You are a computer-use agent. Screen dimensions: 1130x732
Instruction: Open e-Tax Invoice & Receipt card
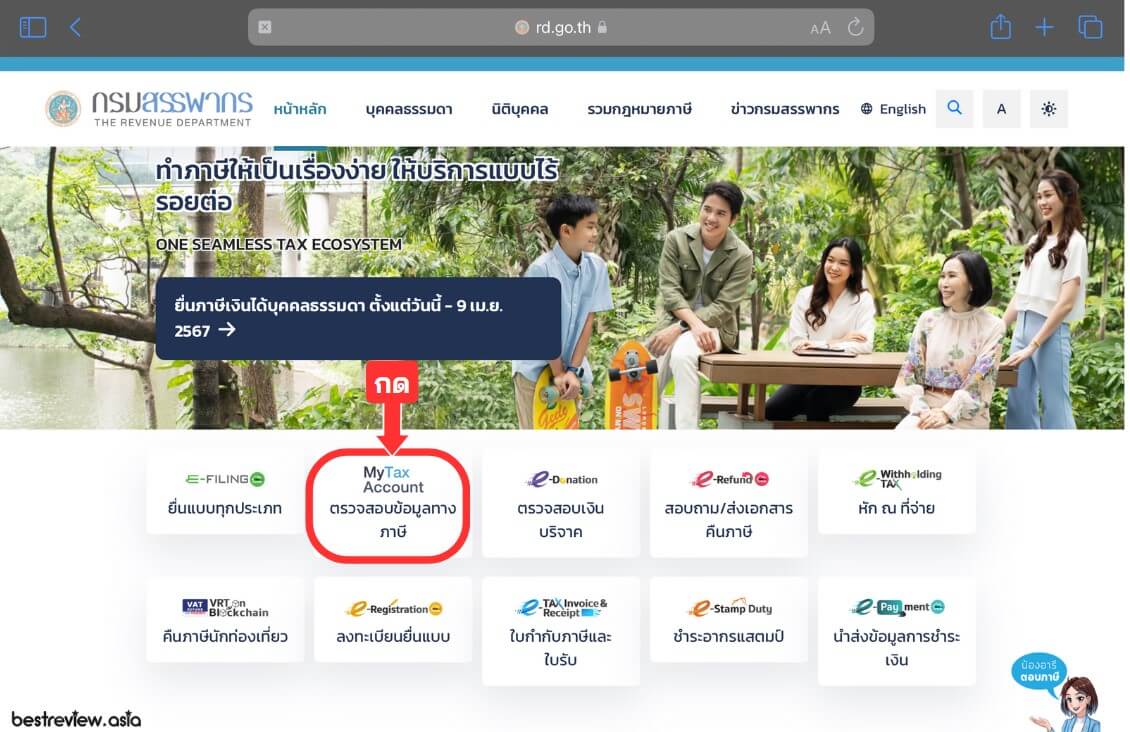pyautogui.click(x=561, y=631)
